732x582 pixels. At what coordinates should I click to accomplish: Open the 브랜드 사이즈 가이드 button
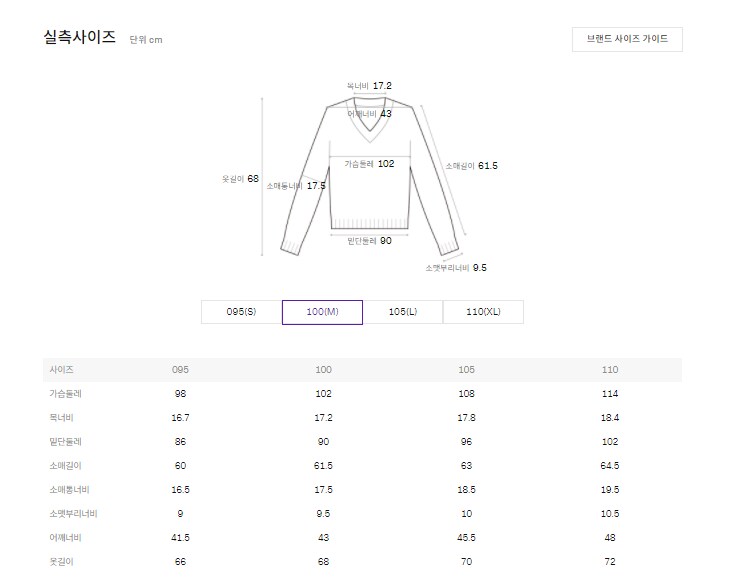click(627, 39)
